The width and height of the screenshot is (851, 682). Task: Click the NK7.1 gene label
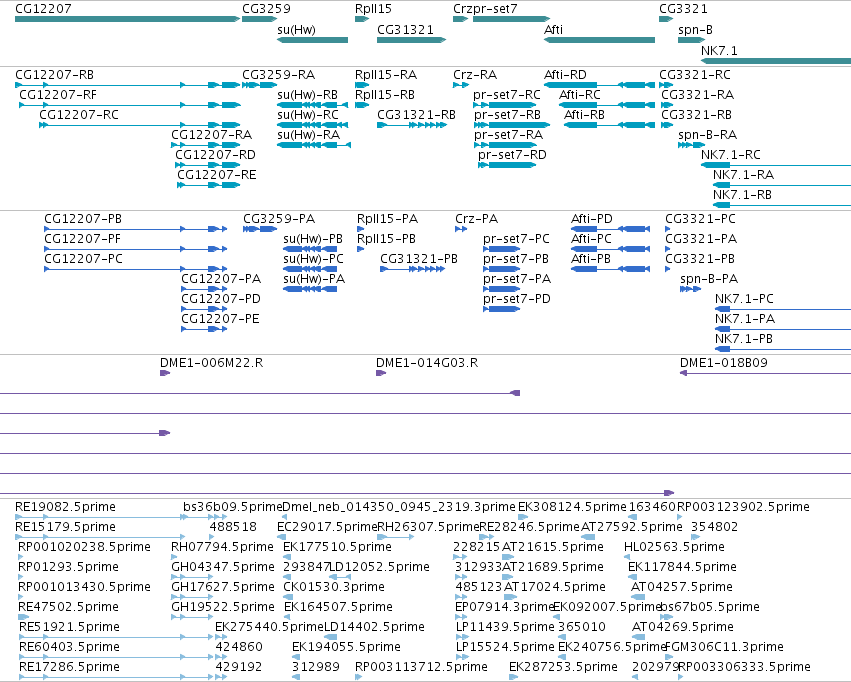[719, 50]
